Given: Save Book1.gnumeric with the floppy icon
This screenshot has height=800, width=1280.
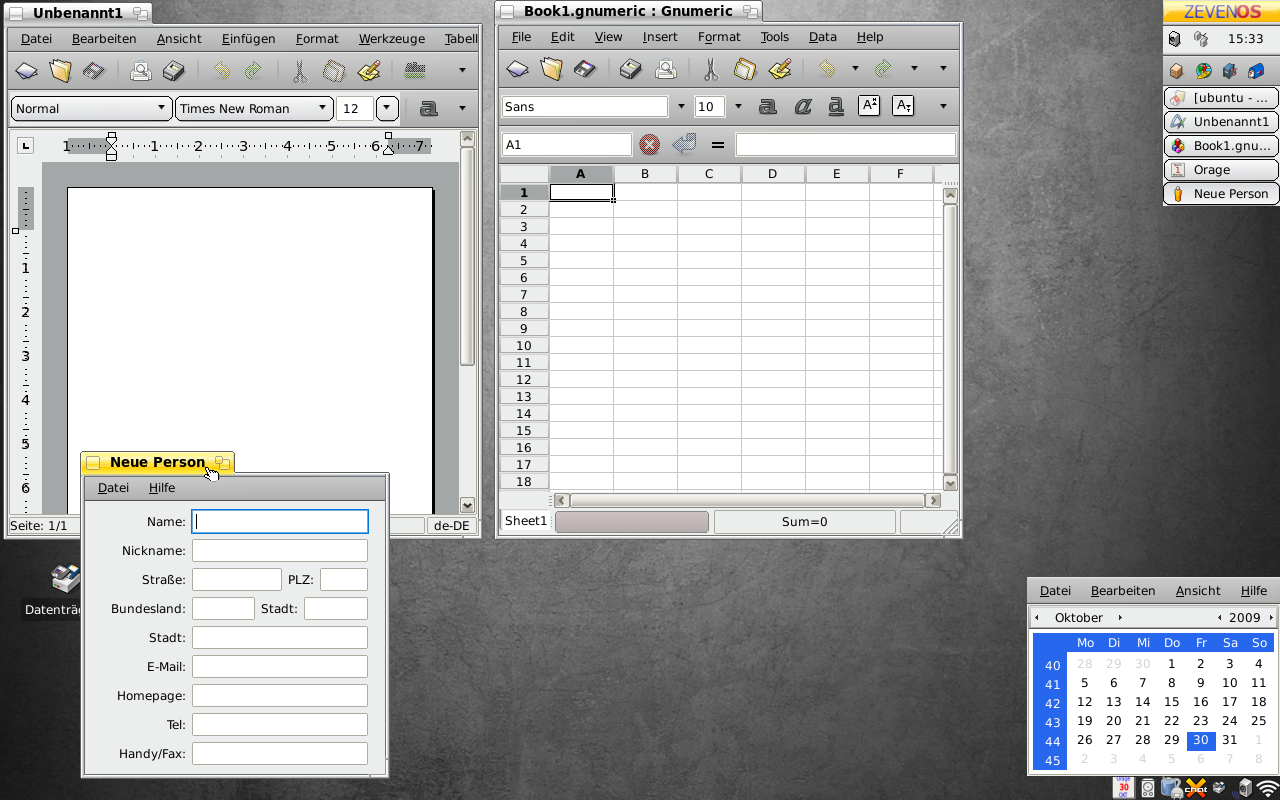Looking at the screenshot, I should coord(584,69).
